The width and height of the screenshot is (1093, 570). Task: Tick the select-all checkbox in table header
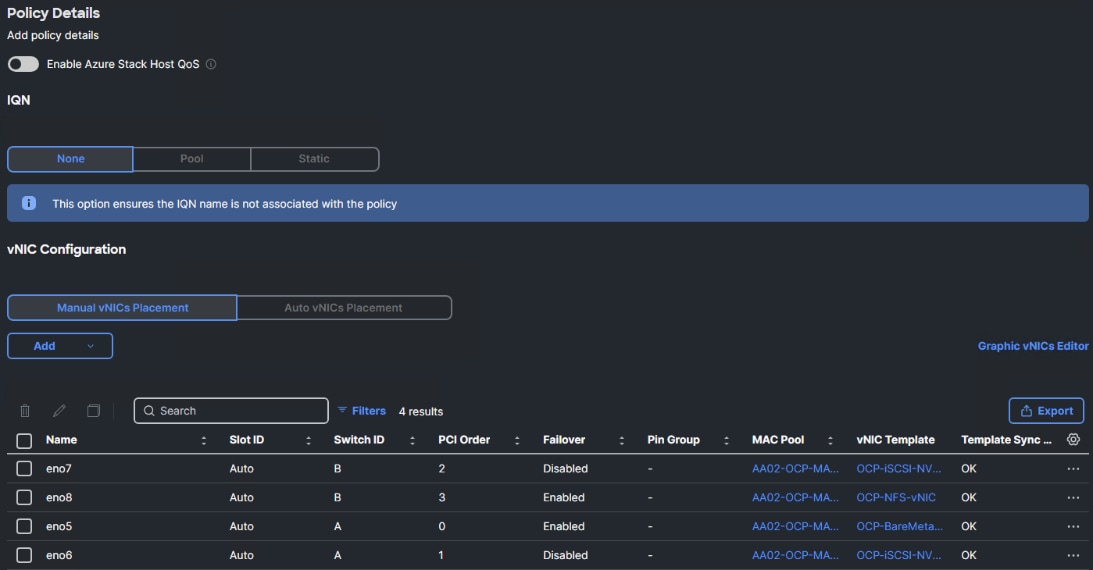click(25, 440)
